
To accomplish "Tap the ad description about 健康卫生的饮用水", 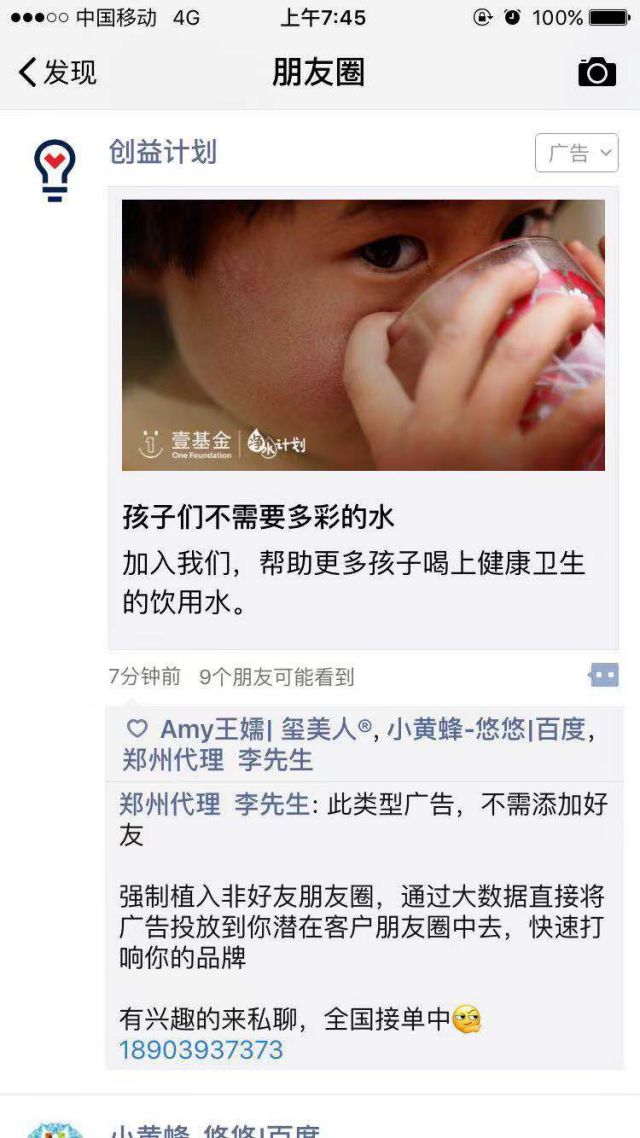I will 353,583.
